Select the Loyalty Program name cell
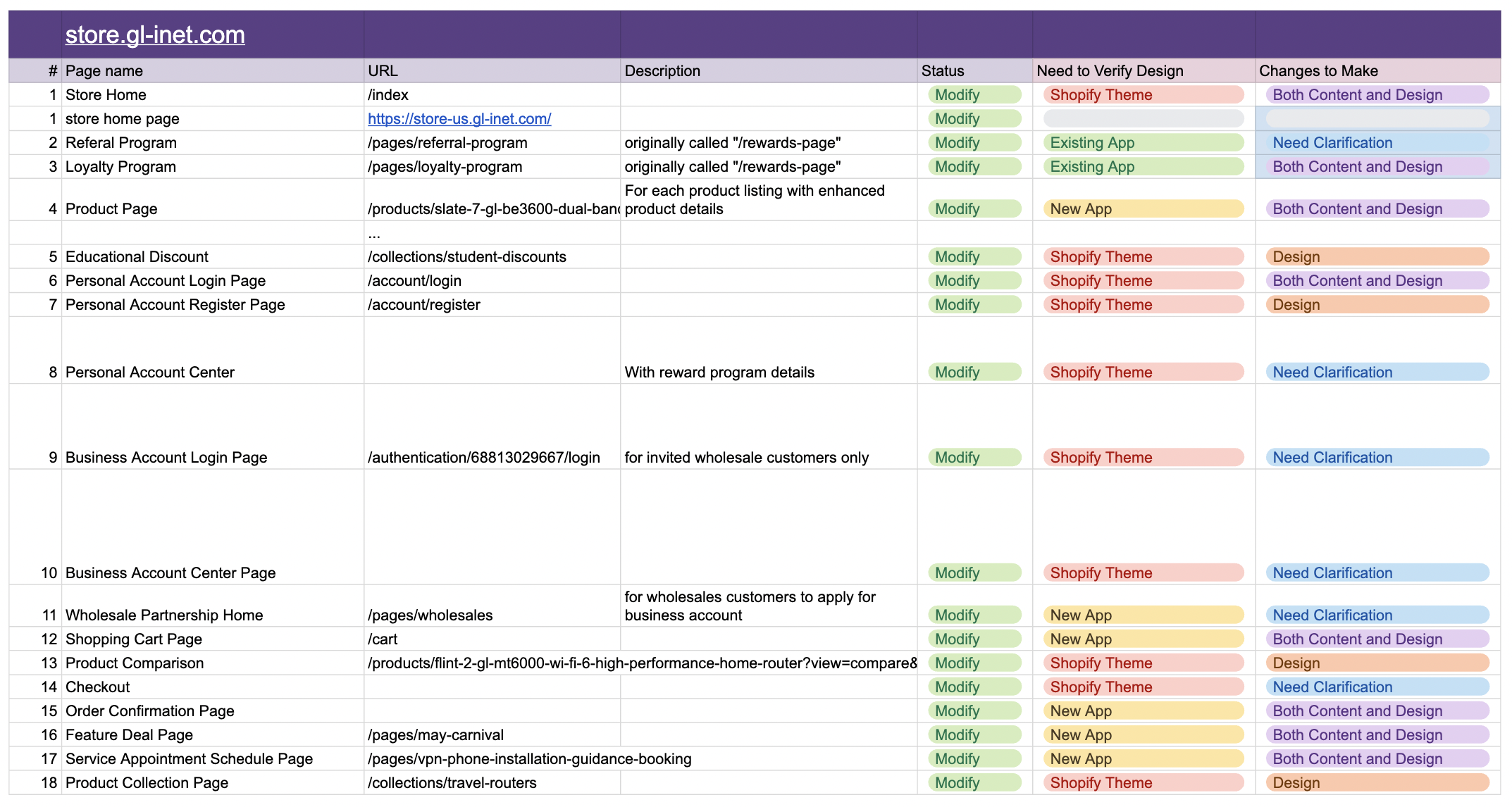1512x807 pixels. 213,167
